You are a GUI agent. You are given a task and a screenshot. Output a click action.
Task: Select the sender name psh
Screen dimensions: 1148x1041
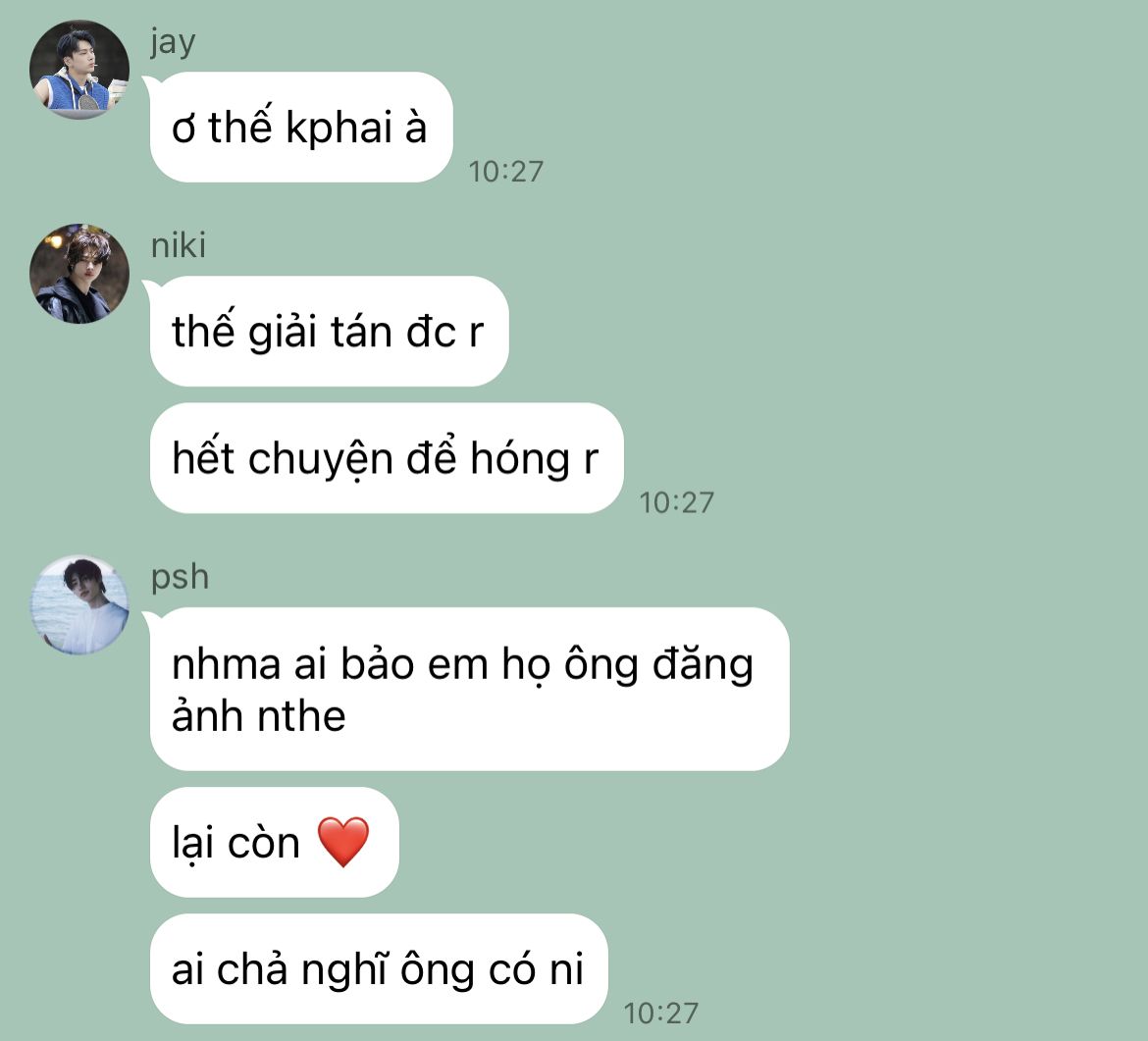coord(180,578)
